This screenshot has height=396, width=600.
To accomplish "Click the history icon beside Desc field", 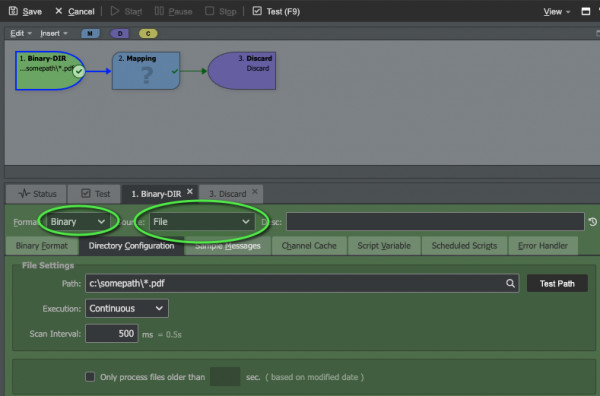I will [x=593, y=222].
